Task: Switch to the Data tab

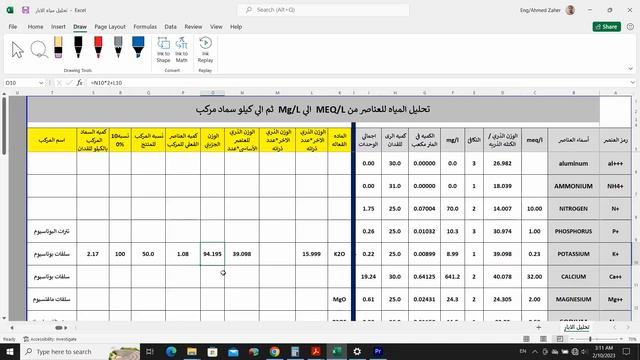Action: point(171,27)
